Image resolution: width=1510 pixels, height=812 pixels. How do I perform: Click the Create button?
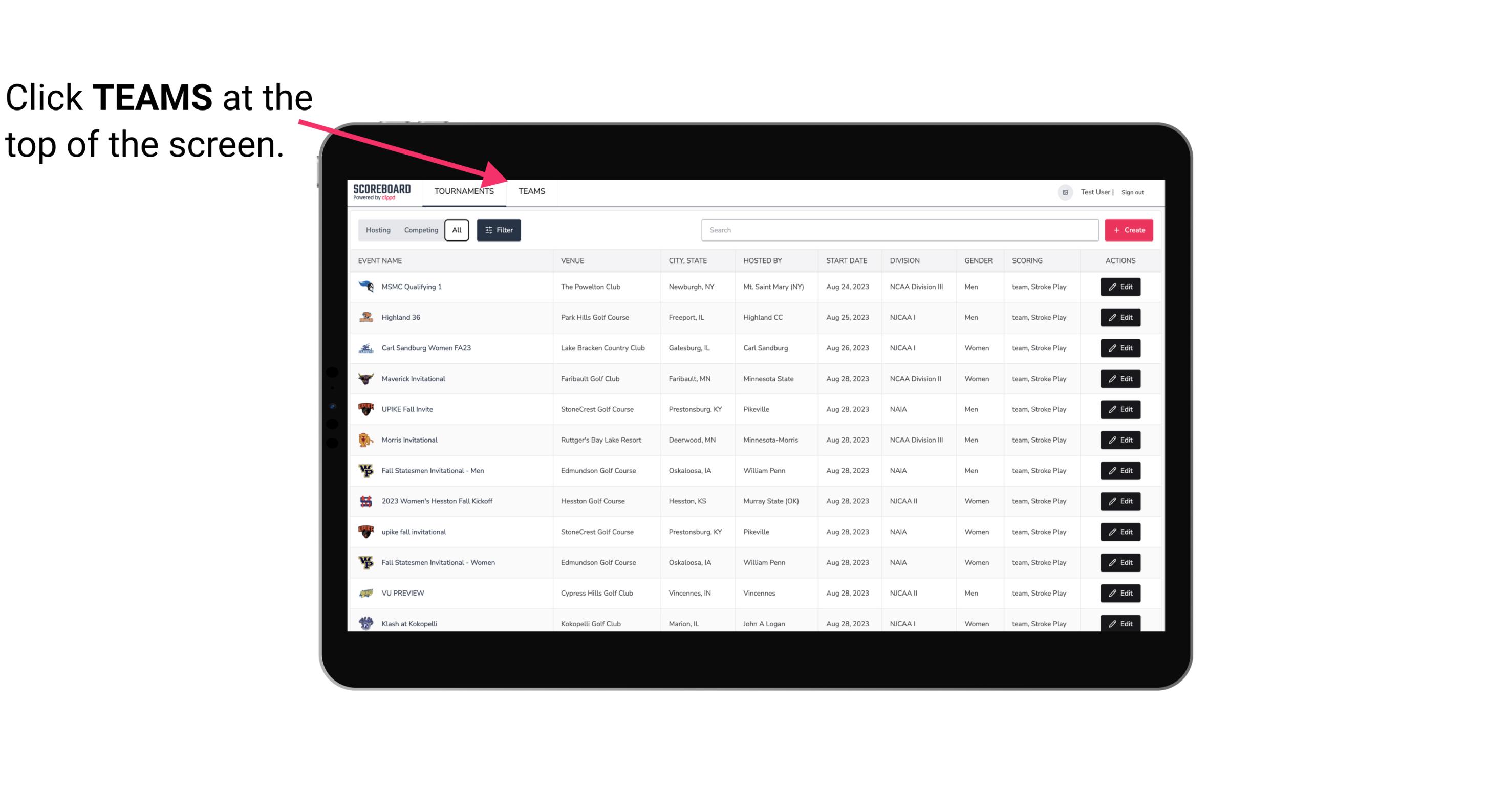pyautogui.click(x=1128, y=230)
